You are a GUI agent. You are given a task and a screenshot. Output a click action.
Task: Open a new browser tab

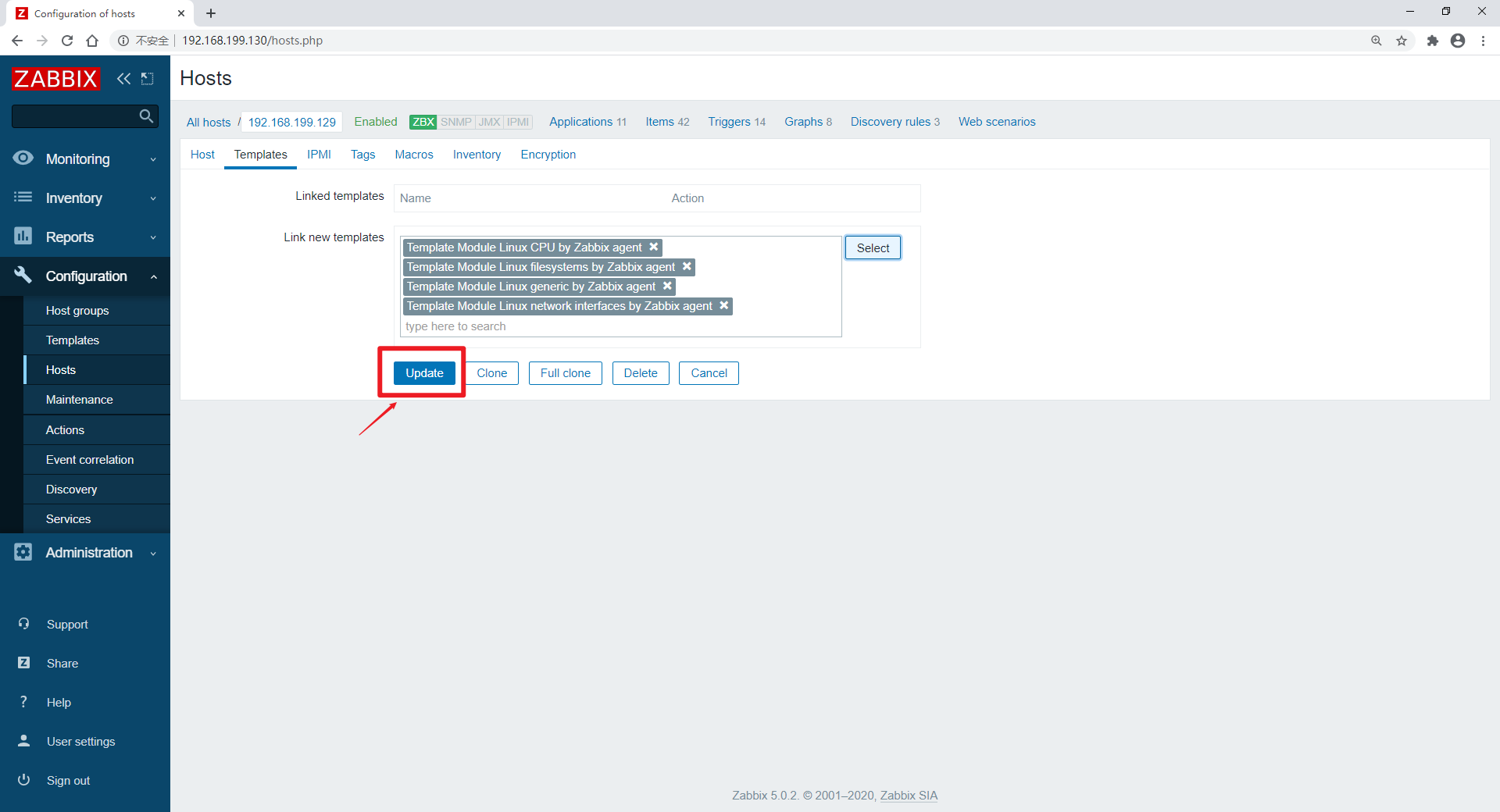point(211,13)
